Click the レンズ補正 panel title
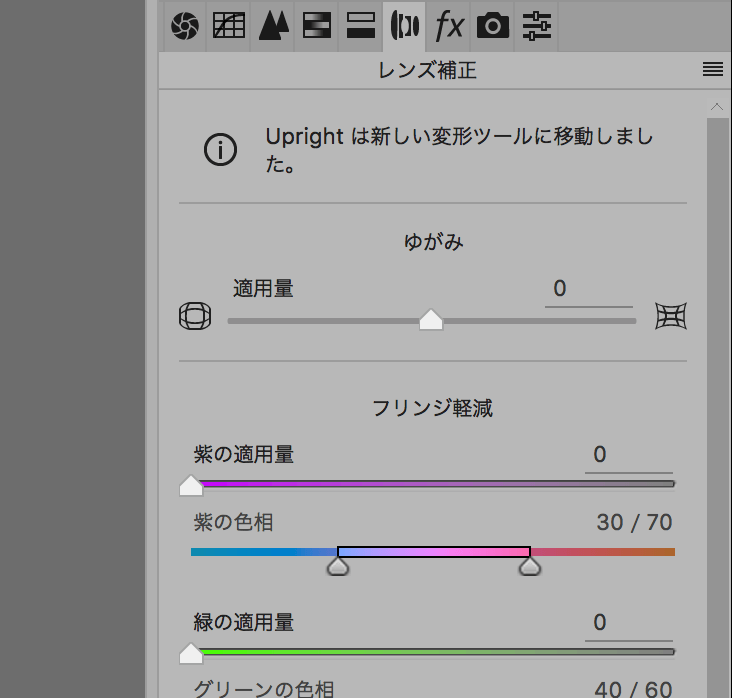 pyautogui.click(x=427, y=71)
